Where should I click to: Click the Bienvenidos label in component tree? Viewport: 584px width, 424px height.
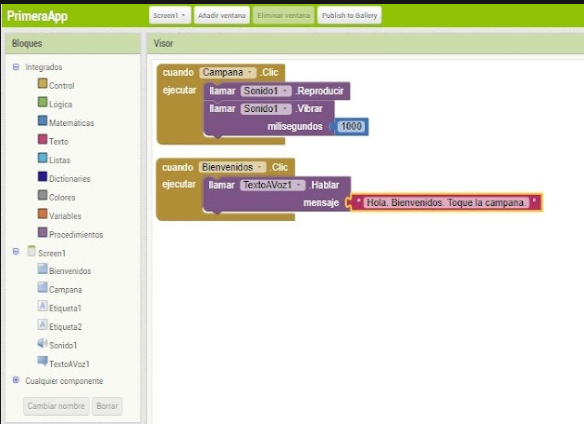coord(70,271)
